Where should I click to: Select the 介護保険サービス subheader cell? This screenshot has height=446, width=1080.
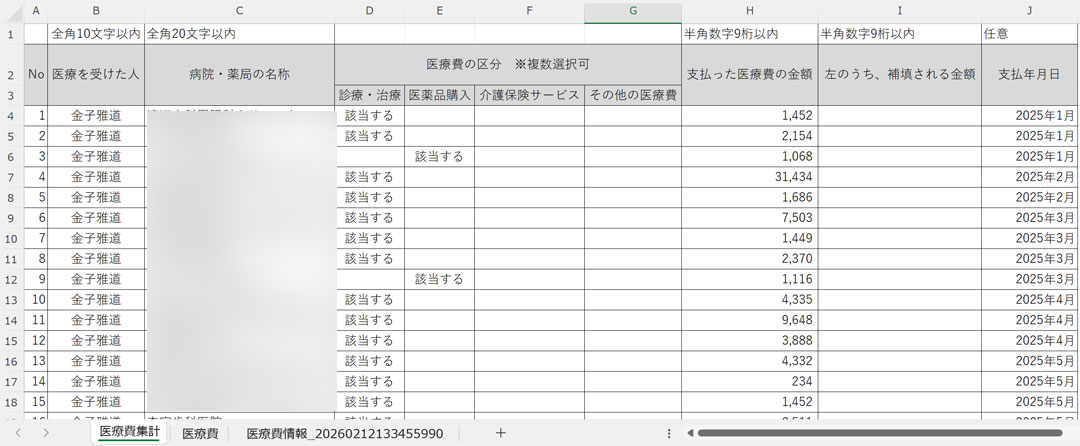529,96
